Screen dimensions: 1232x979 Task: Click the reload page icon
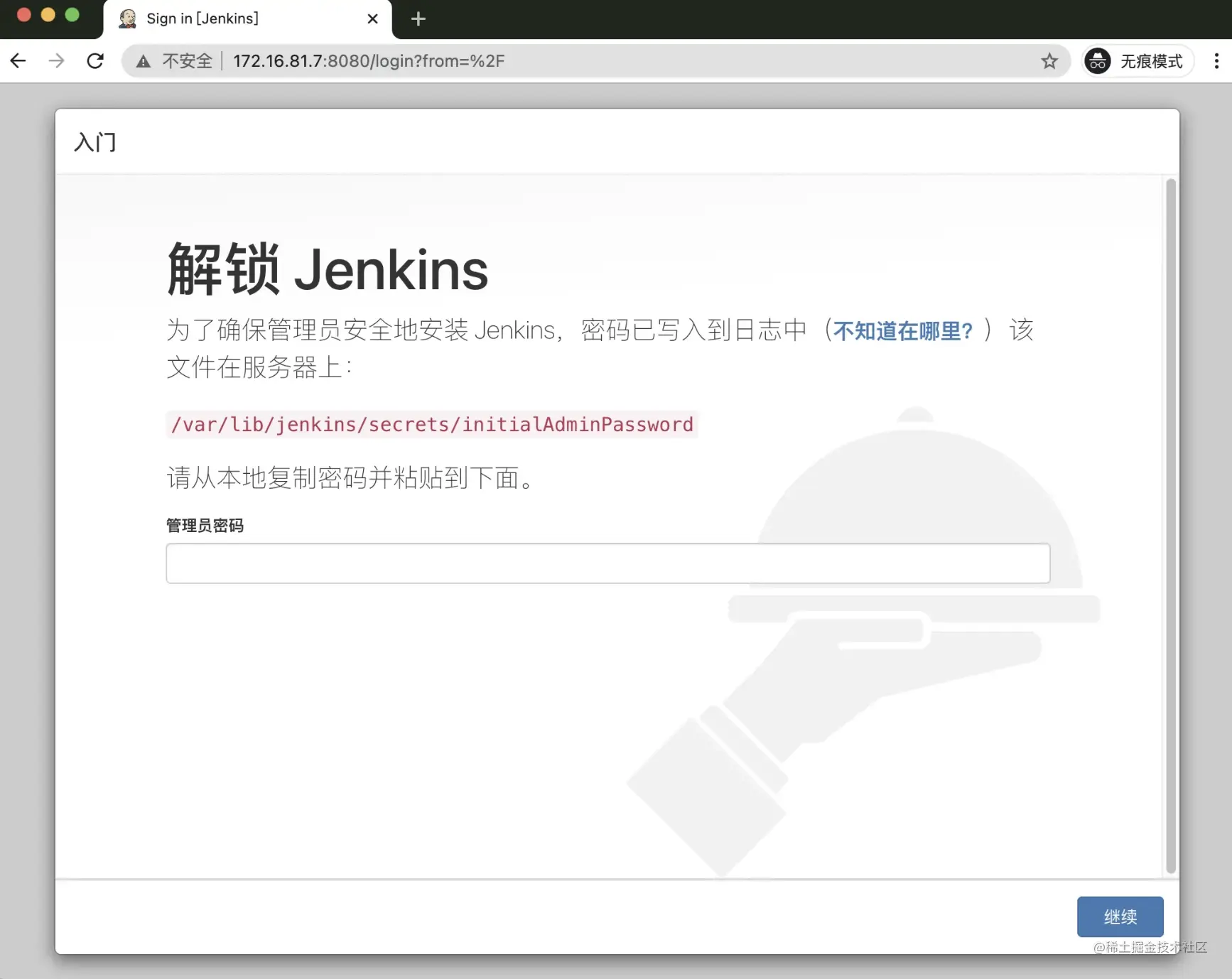tap(94, 61)
